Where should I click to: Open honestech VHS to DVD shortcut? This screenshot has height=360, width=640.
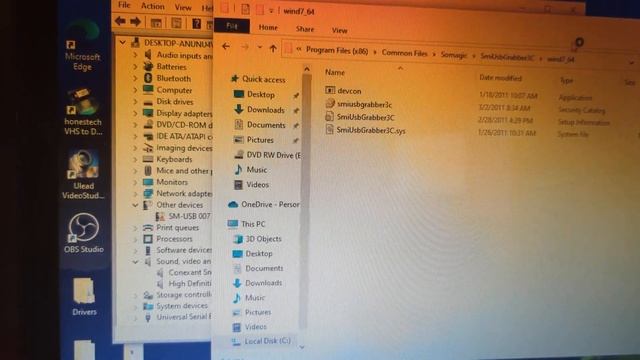(83, 112)
